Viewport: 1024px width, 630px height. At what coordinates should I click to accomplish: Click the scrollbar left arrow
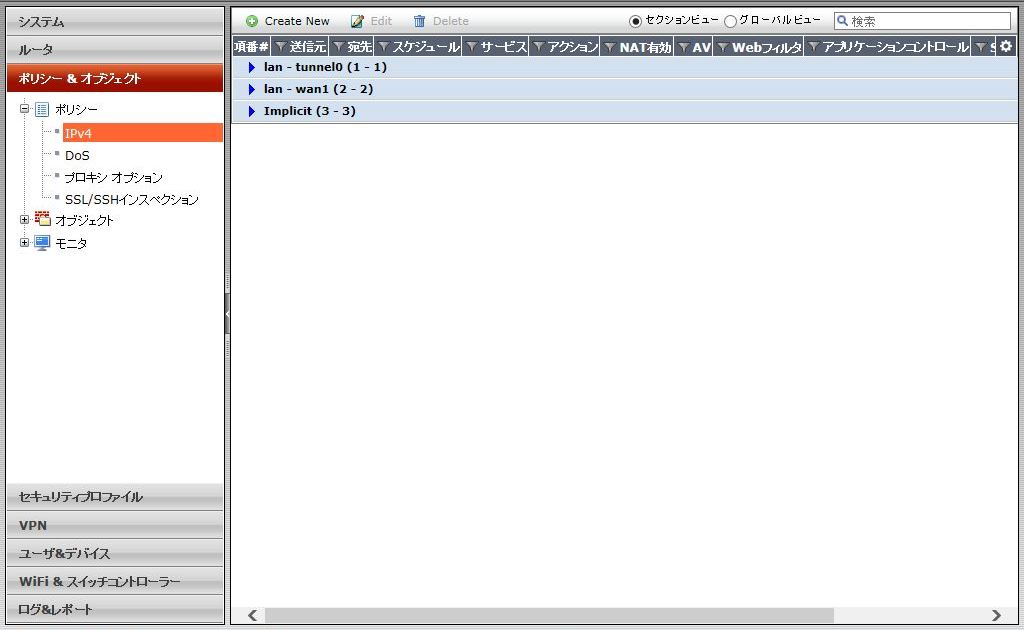click(x=253, y=615)
